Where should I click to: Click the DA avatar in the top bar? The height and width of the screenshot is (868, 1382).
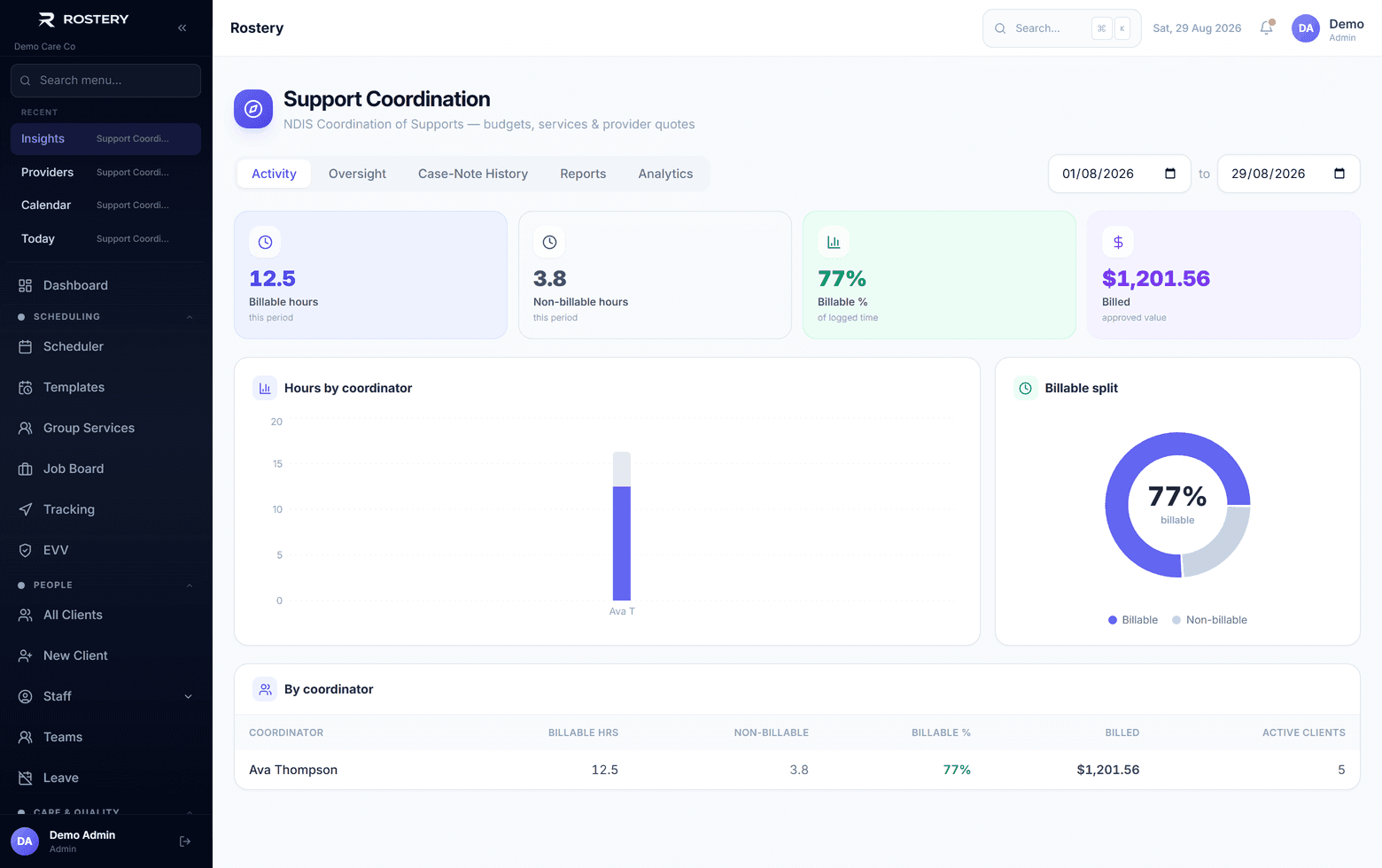point(1306,28)
